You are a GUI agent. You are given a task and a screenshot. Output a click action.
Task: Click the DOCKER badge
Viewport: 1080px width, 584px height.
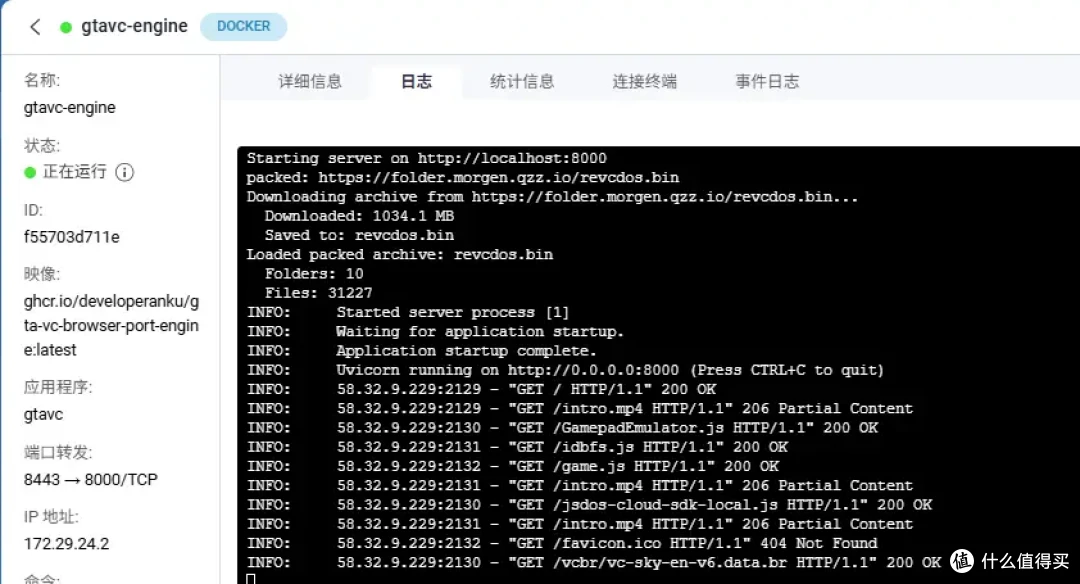pyautogui.click(x=243, y=26)
